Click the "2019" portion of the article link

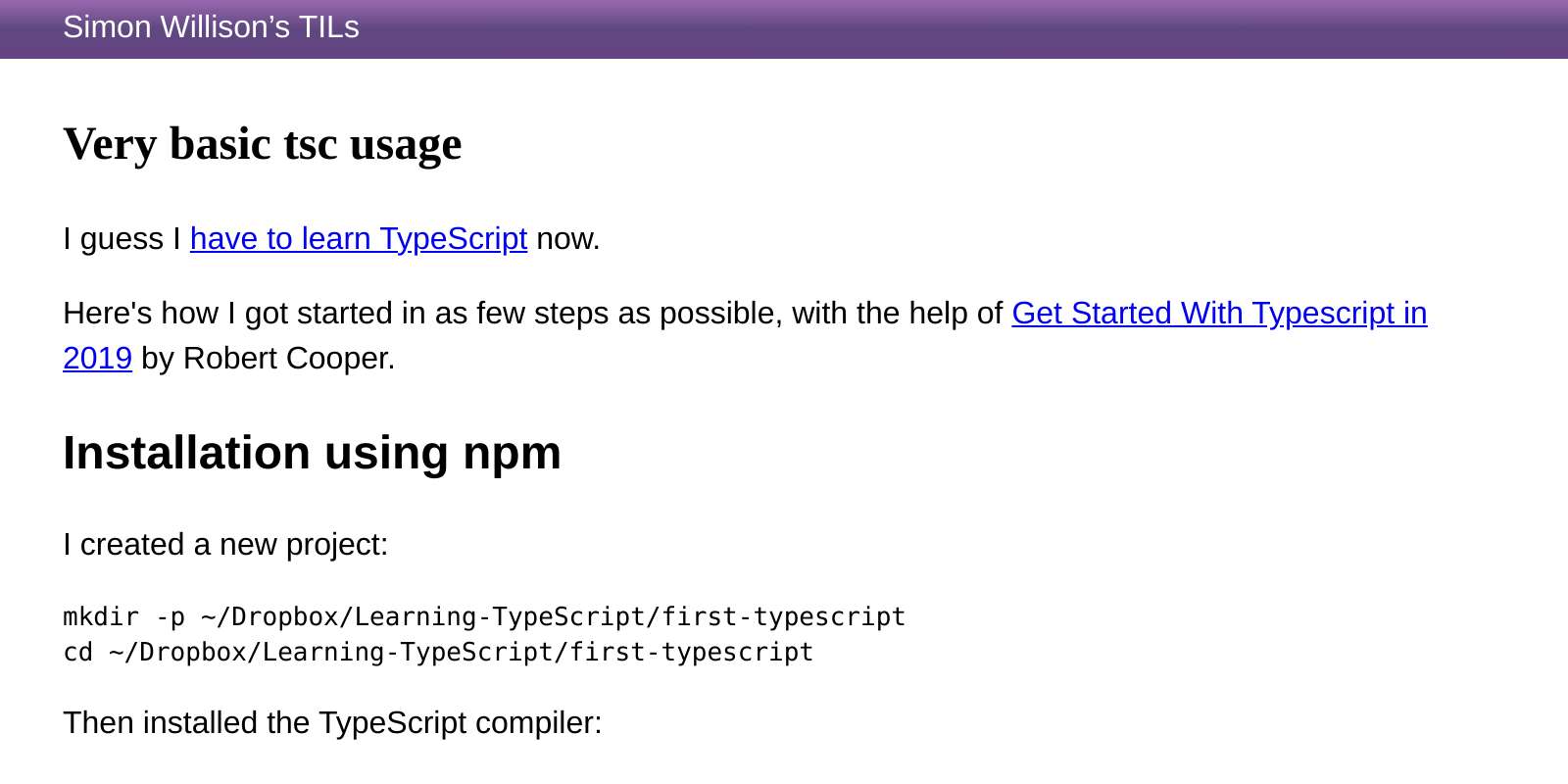click(x=96, y=359)
